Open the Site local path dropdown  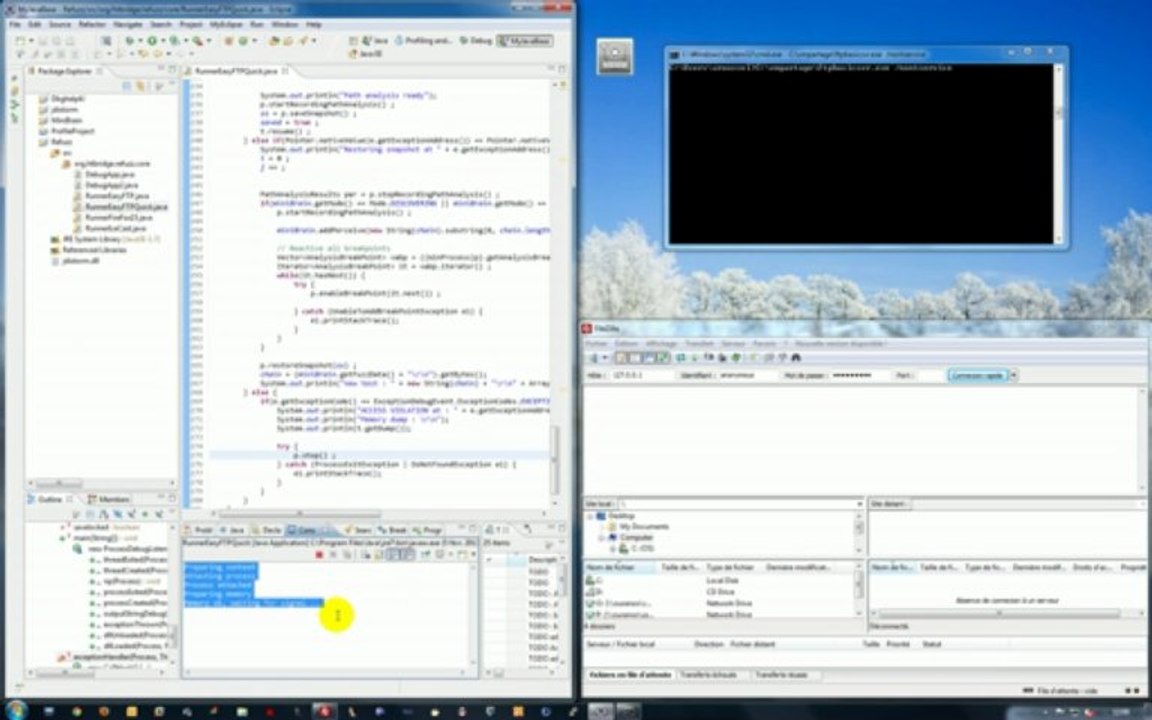coord(859,504)
